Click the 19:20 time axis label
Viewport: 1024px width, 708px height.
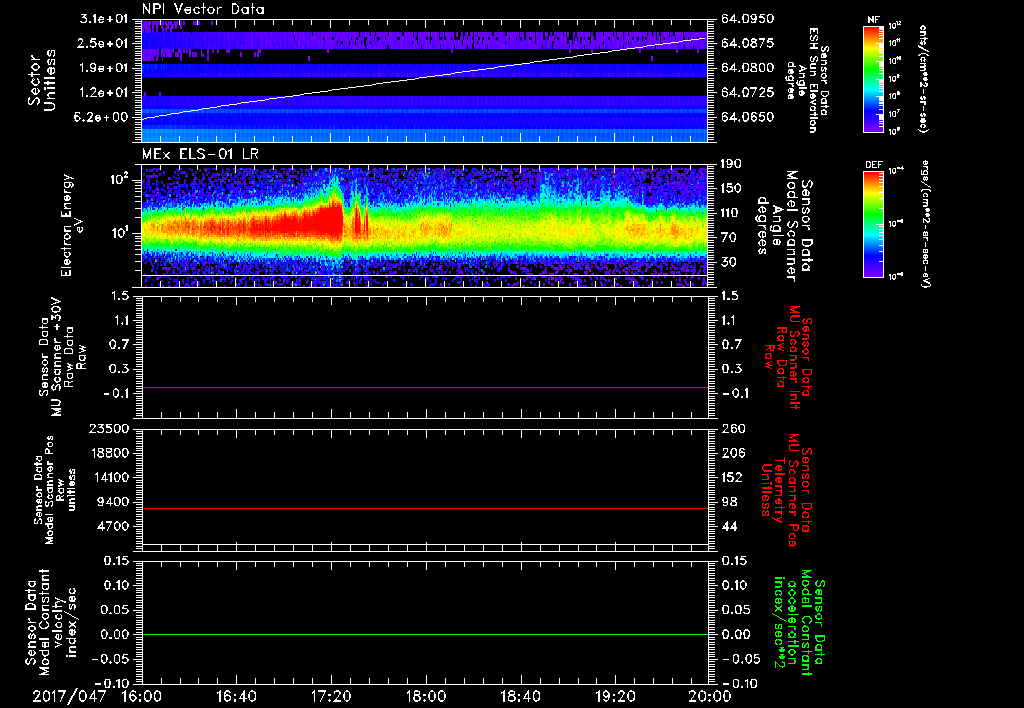point(615,696)
